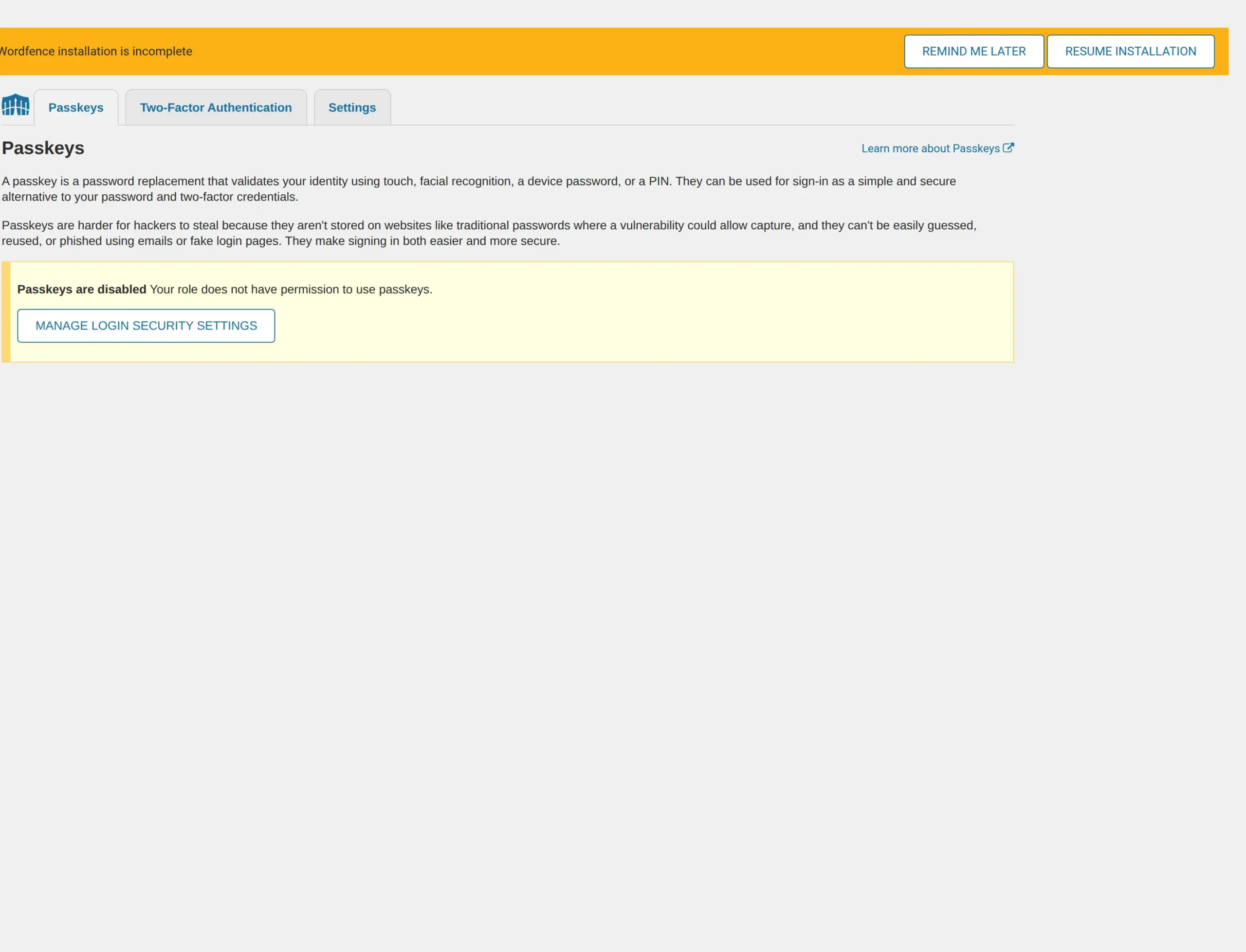
Task: Open external link icon beside Learn more
Action: [1008, 148]
